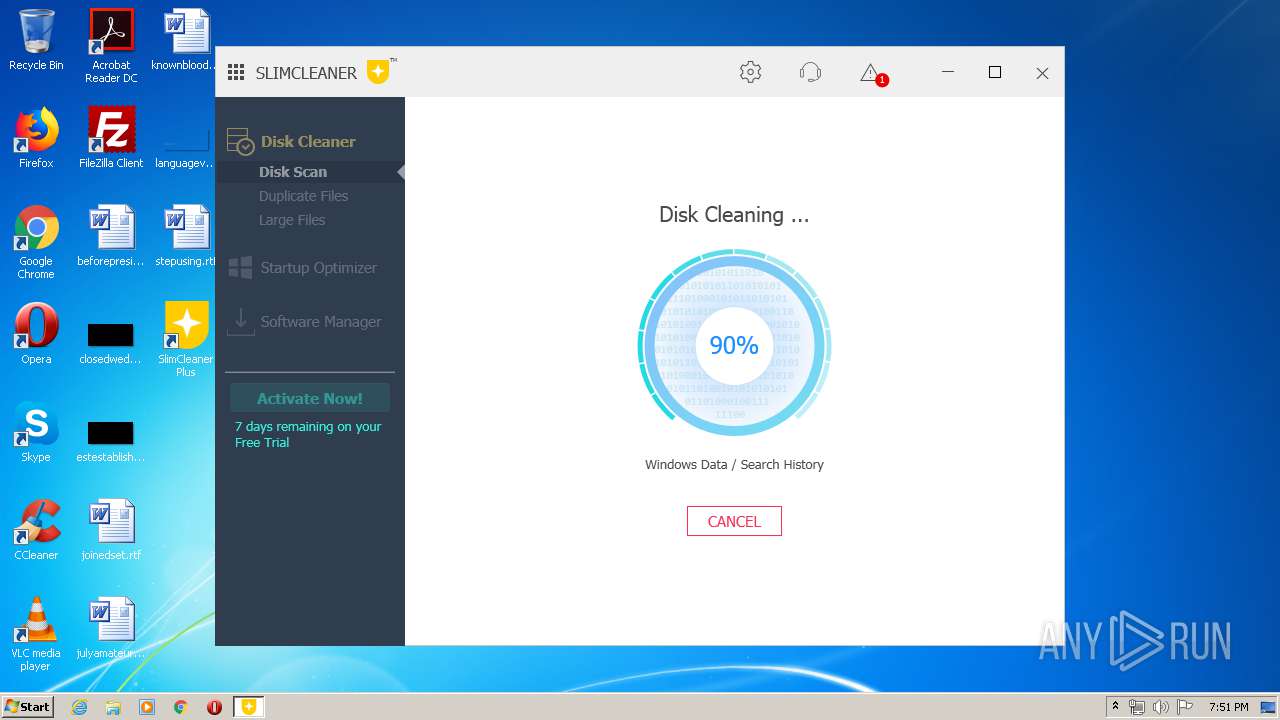Open Opera from the taskbar
The image size is (1280, 720).
click(x=214, y=707)
